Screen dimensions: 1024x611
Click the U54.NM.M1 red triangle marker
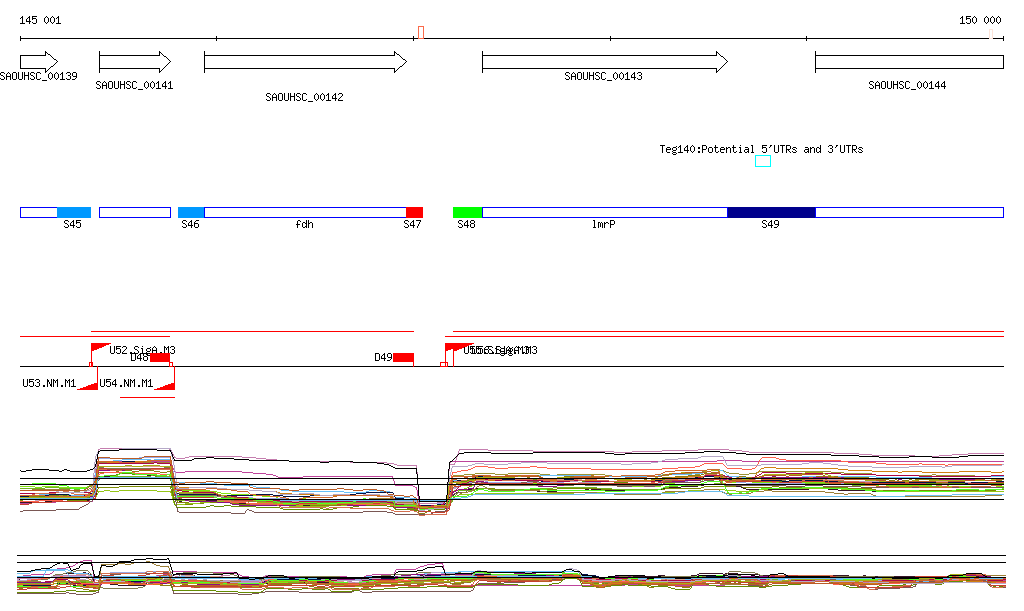[x=165, y=384]
